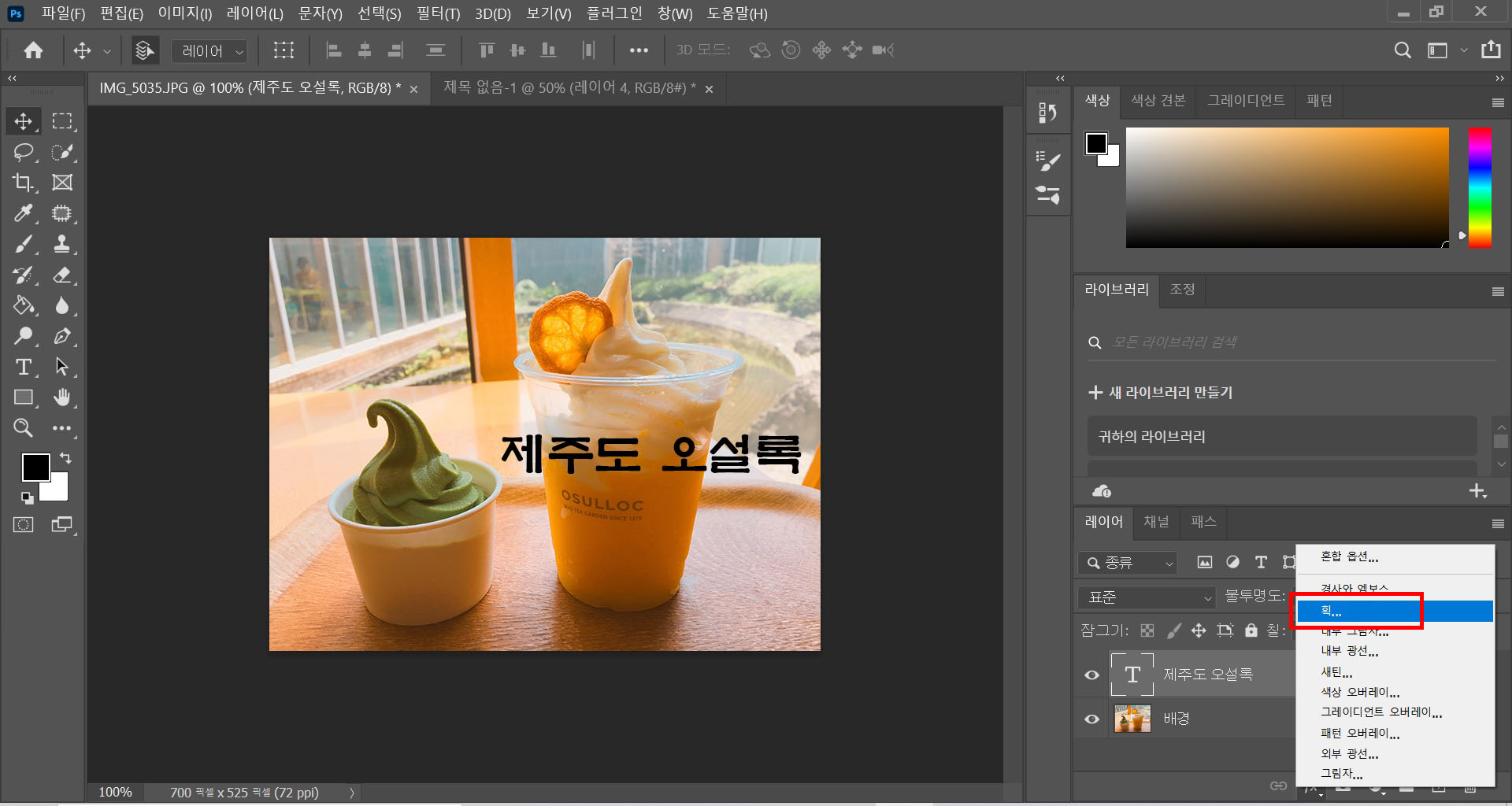Select the Move tool in the toolbox
The image size is (1512, 806).
(x=23, y=121)
